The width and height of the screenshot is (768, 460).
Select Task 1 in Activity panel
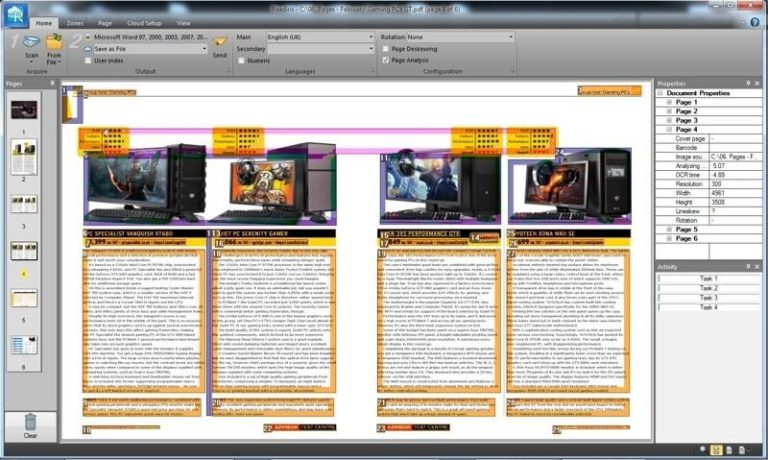tap(708, 278)
